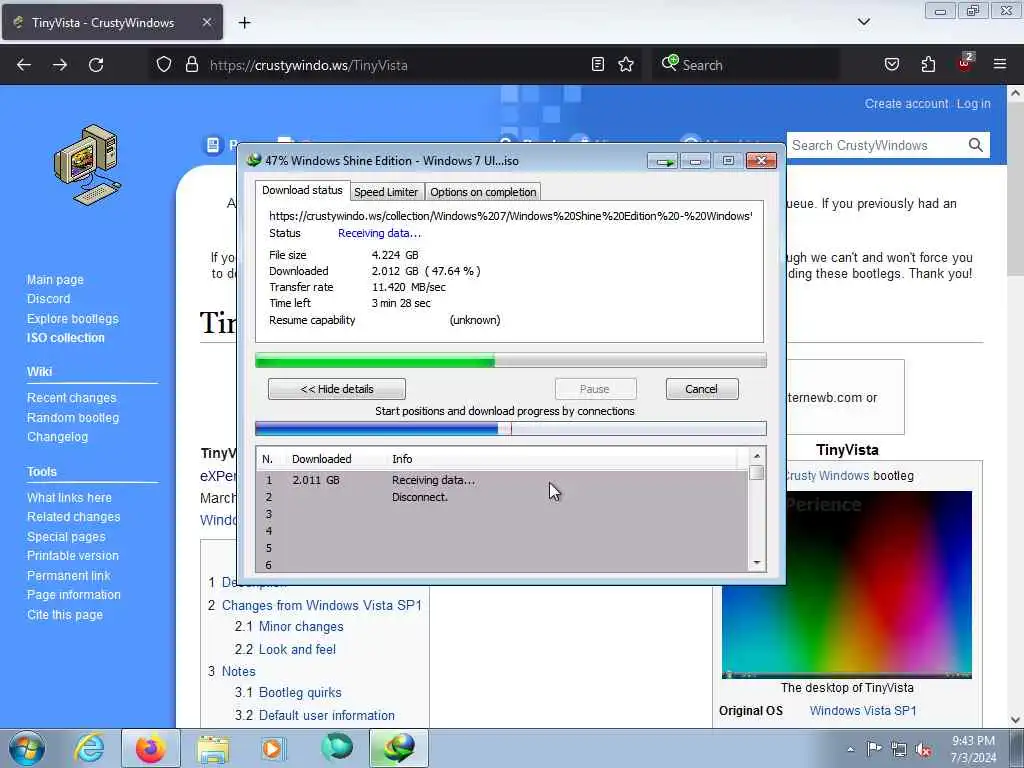Open Random bootleg sidebar link
This screenshot has width=1024, height=768.
pos(72,417)
